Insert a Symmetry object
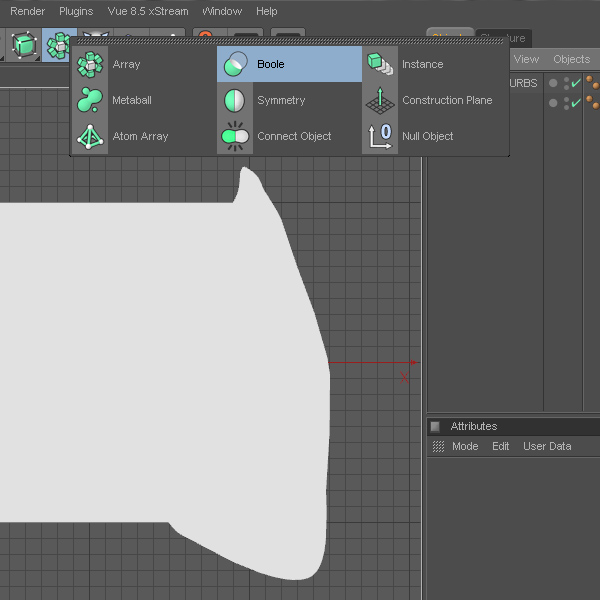The width and height of the screenshot is (600, 600). (289, 100)
